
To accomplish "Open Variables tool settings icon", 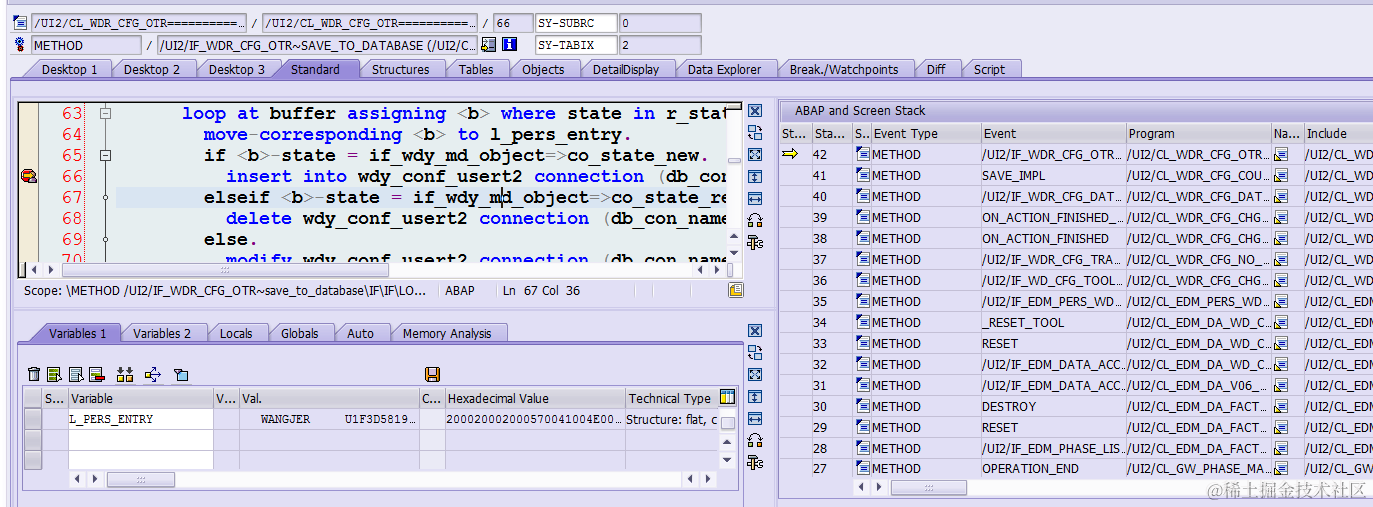I will pos(755,462).
